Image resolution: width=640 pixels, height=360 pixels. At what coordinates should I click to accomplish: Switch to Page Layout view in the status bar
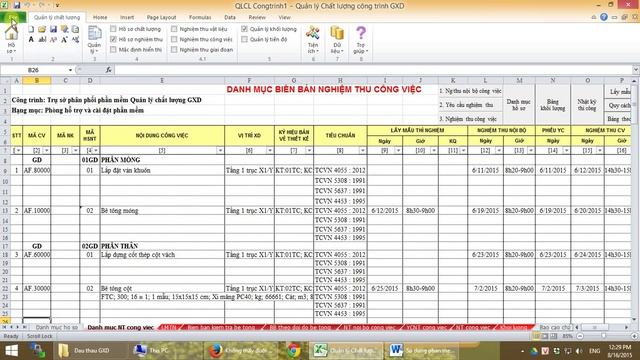[545, 336]
